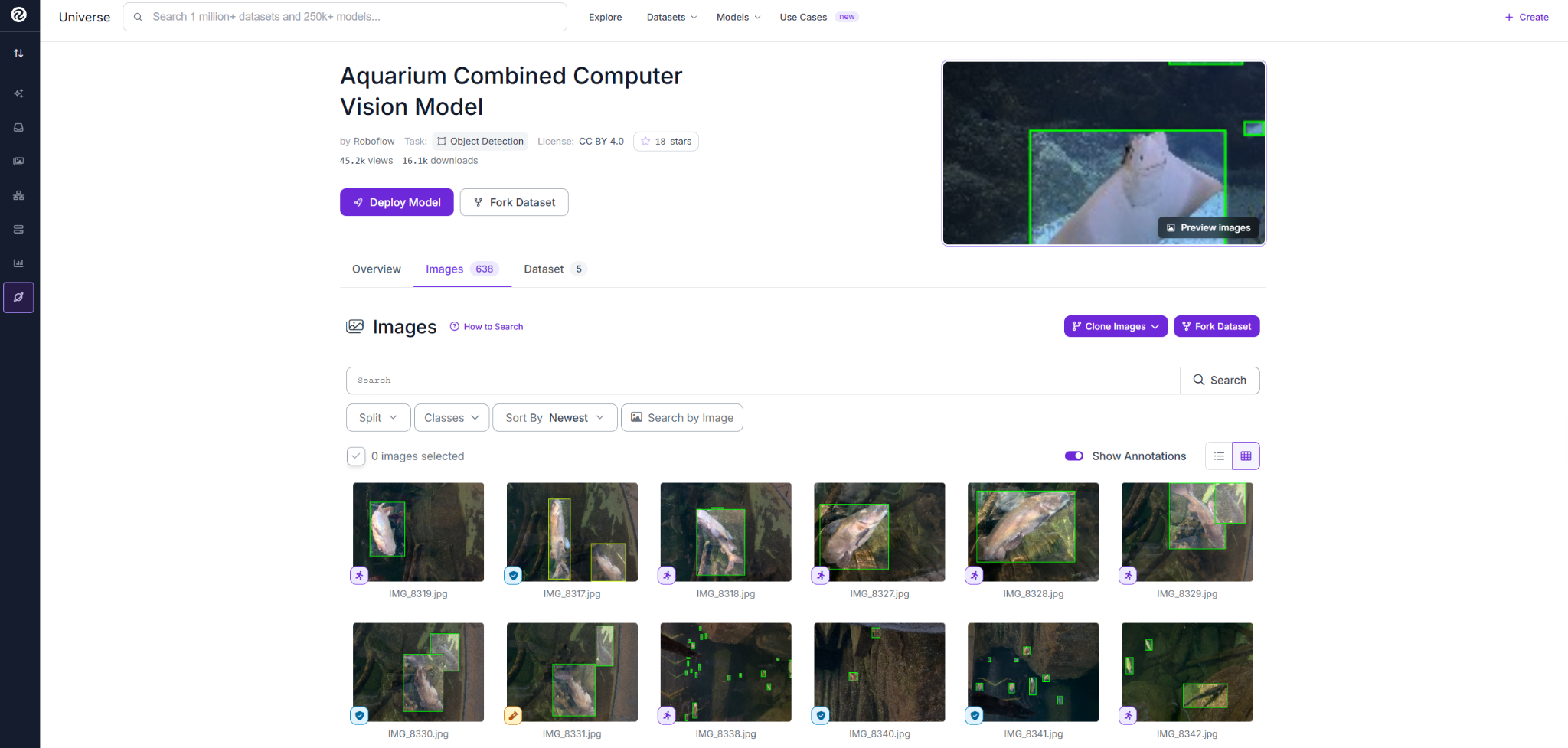Expand the Models menu in navbar
1568x748 pixels.
[738, 17]
